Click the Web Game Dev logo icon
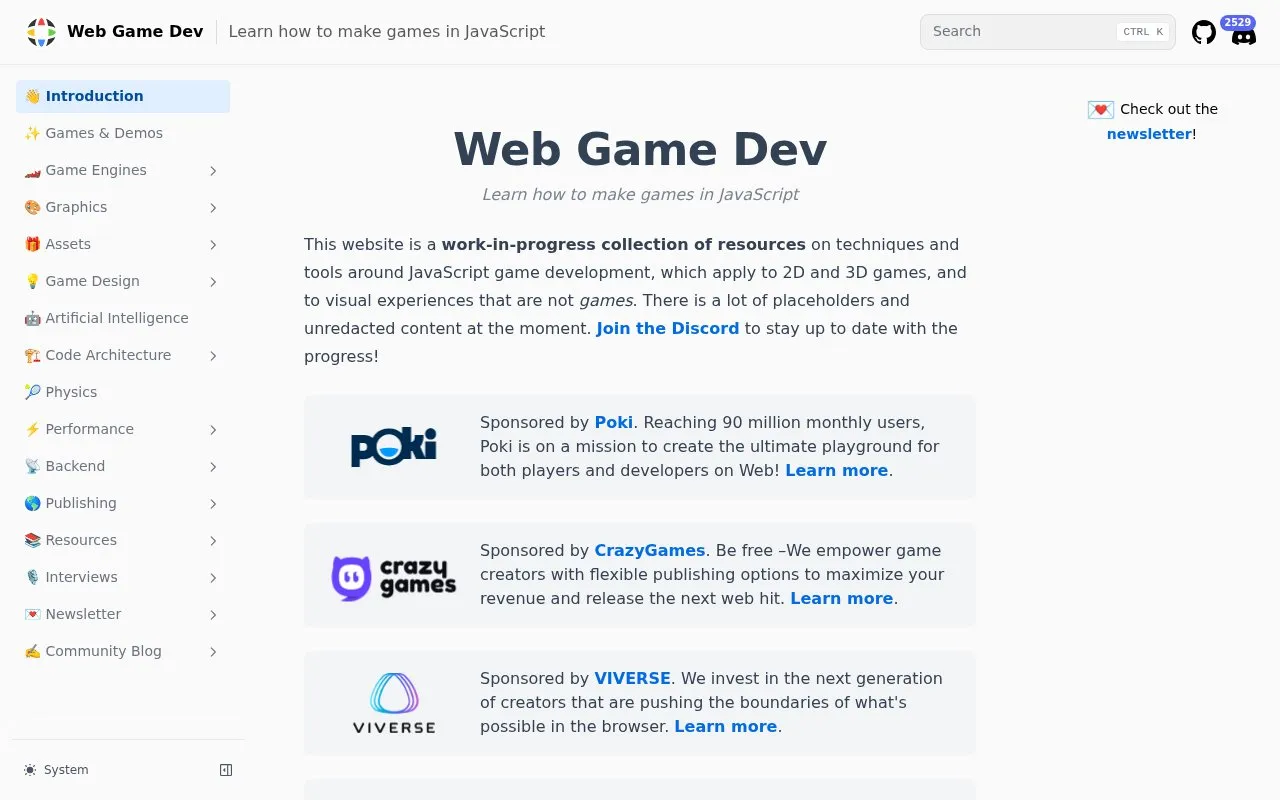 pyautogui.click(x=41, y=32)
